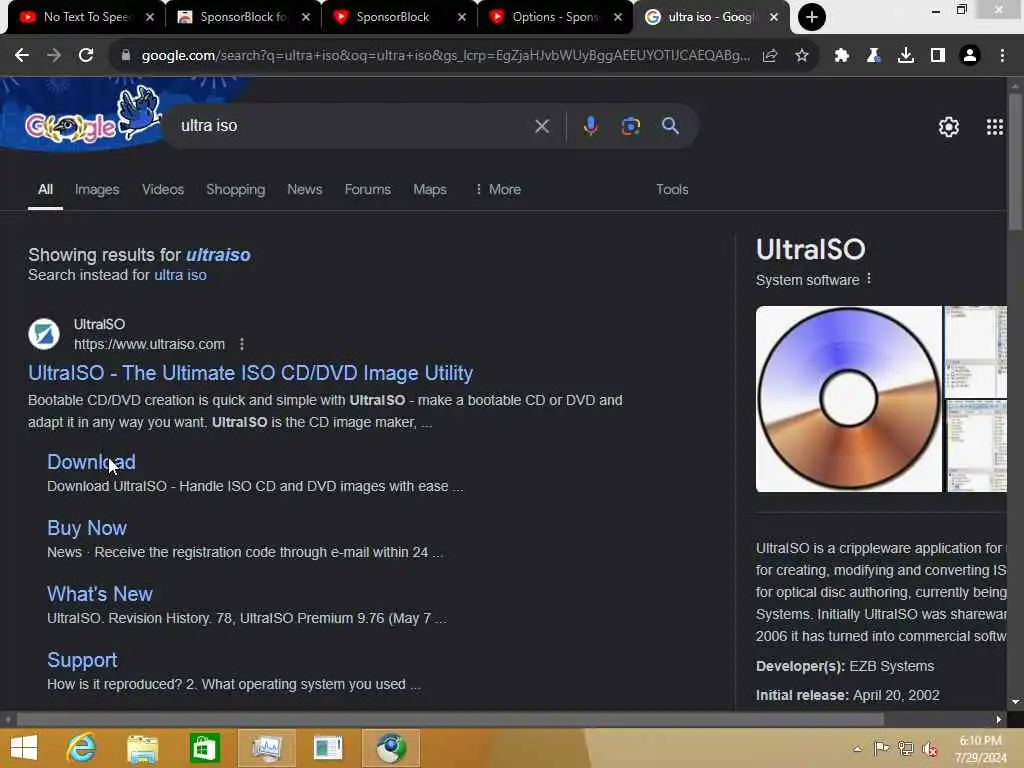The width and height of the screenshot is (1024, 768).
Task: Click the horizontal page scrollbar
Action: tap(451, 719)
